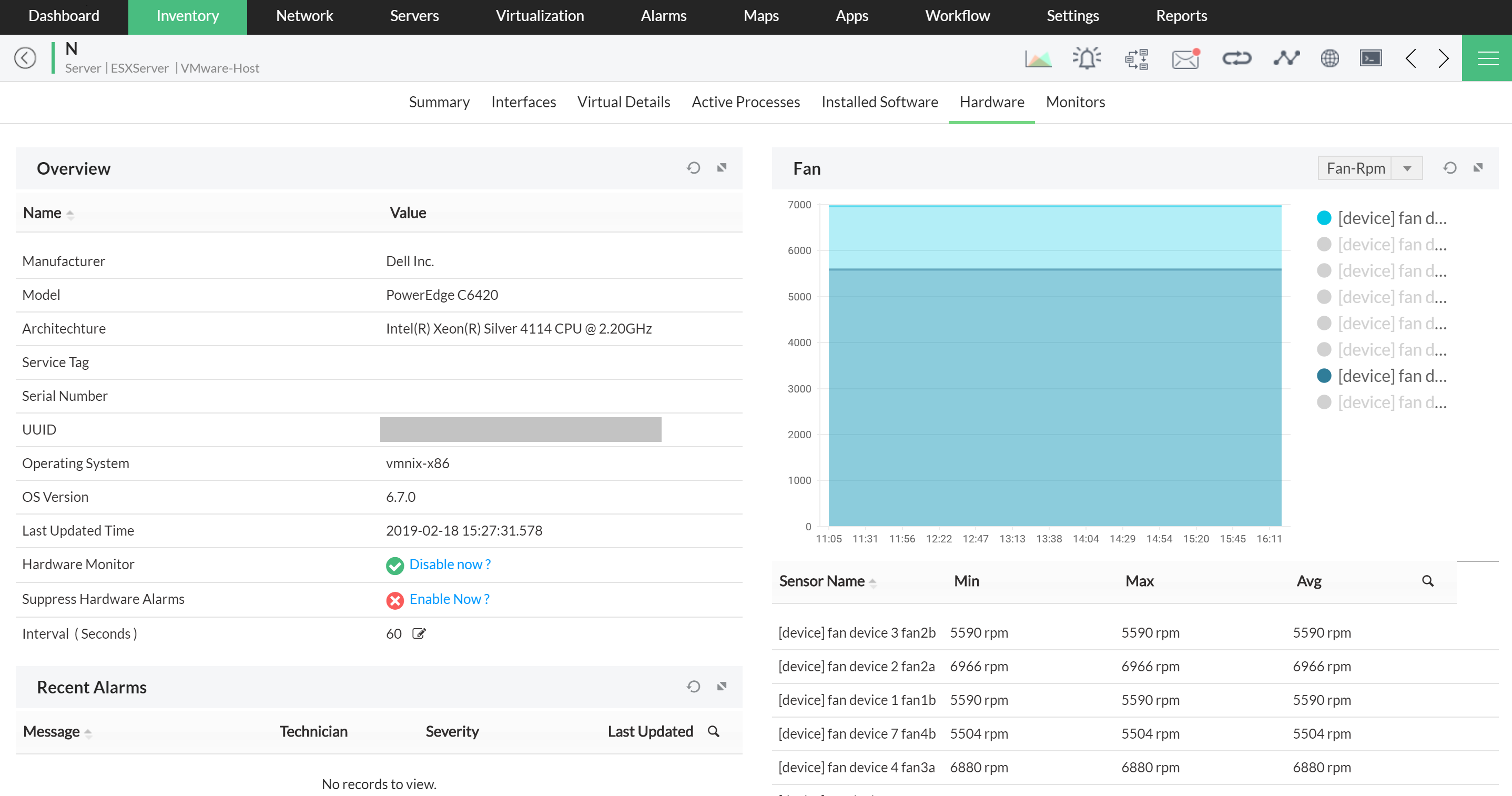The width and height of the screenshot is (1512, 796).
Task: Edit the 60-second interval value
Action: [419, 633]
